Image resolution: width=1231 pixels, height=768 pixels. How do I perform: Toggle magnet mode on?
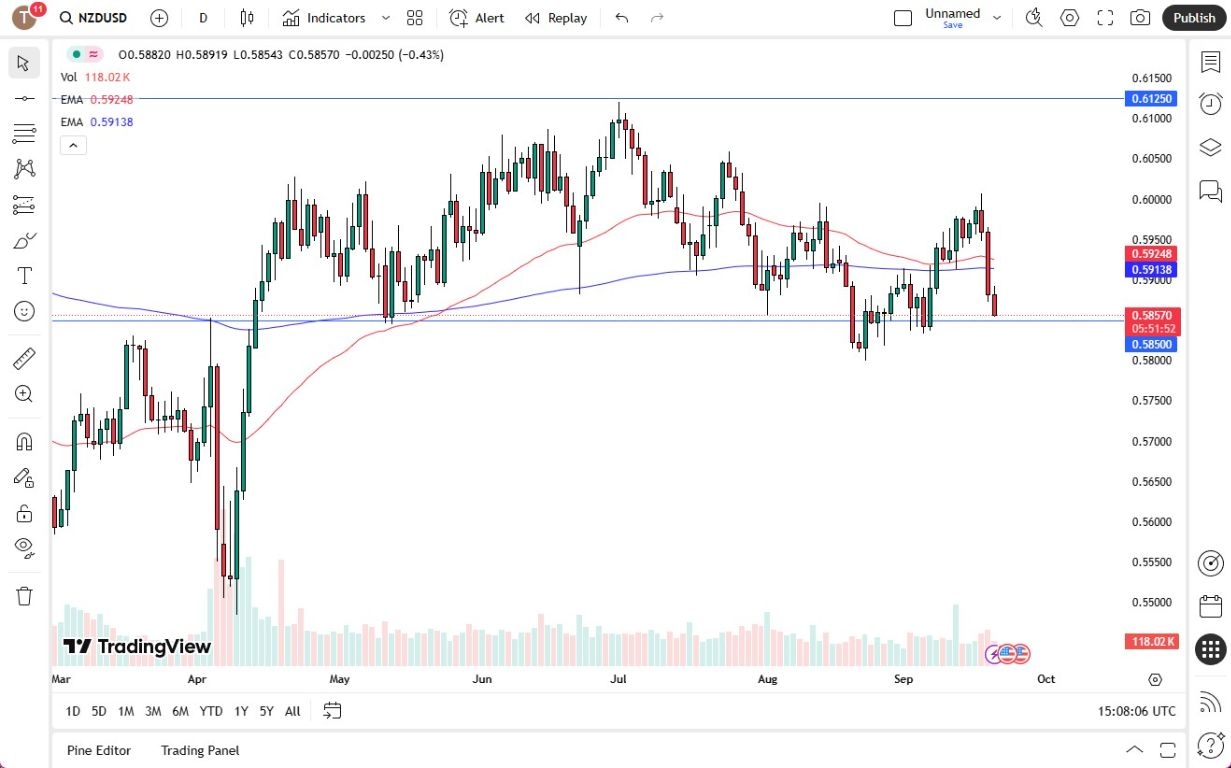(24, 441)
